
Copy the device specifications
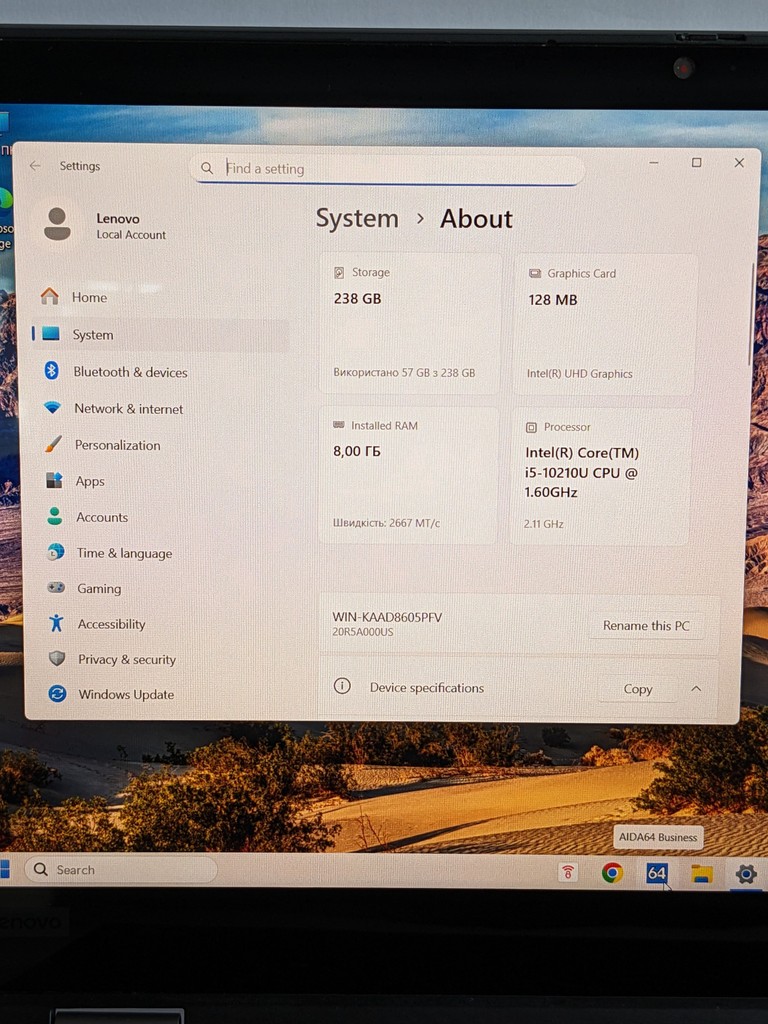637,688
